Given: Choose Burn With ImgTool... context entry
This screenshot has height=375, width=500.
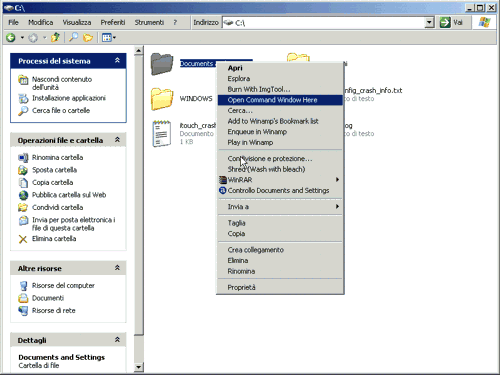Looking at the screenshot, I should click(280, 89).
